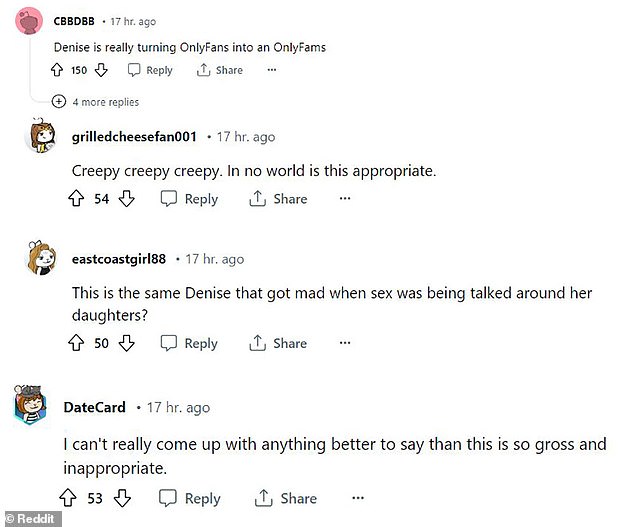This screenshot has width=634, height=527.
Task: Upvote eastcoastgirl88's comment
Action: 76,343
